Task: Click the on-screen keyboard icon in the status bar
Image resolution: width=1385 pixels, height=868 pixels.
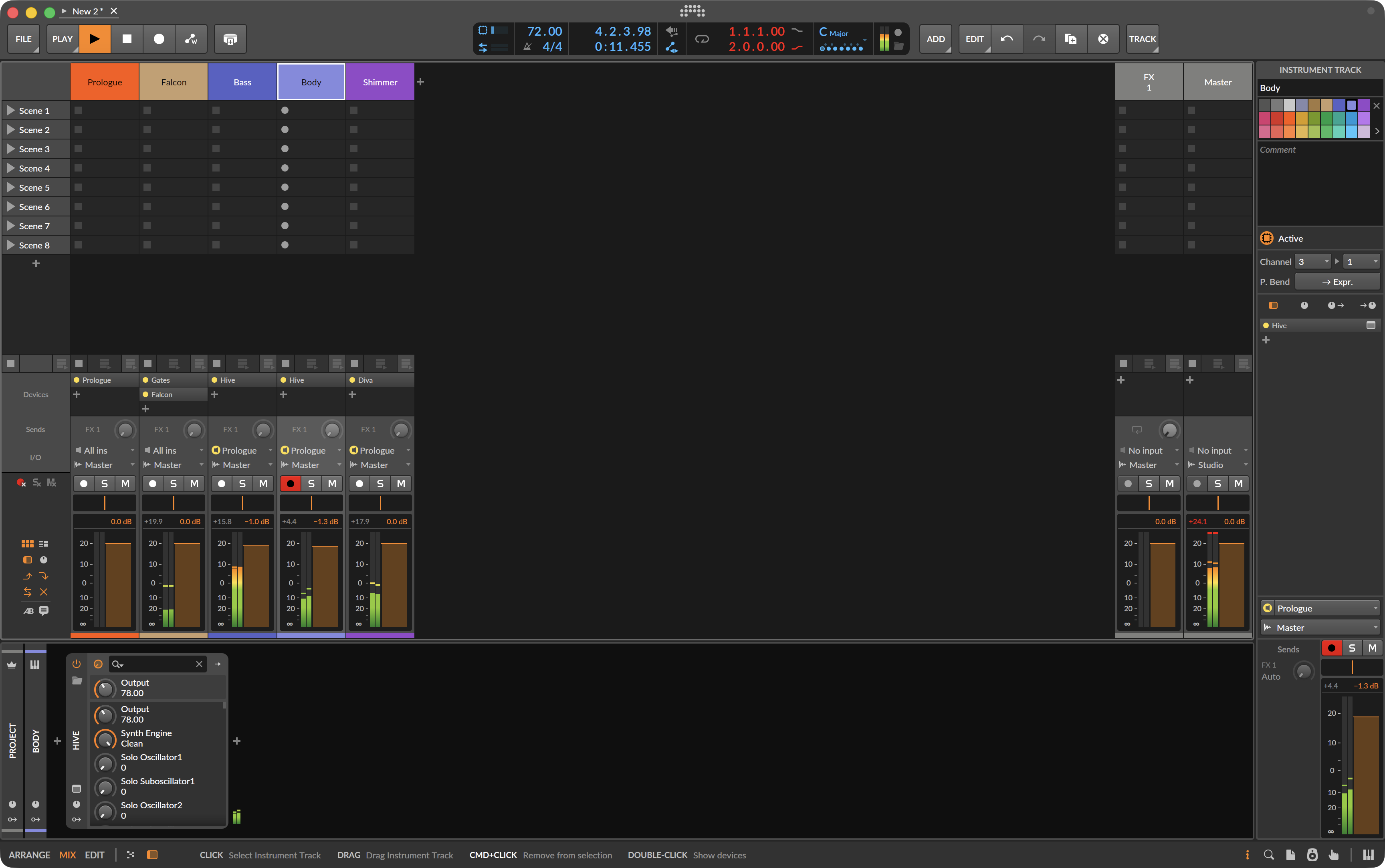Action: [x=1368, y=855]
